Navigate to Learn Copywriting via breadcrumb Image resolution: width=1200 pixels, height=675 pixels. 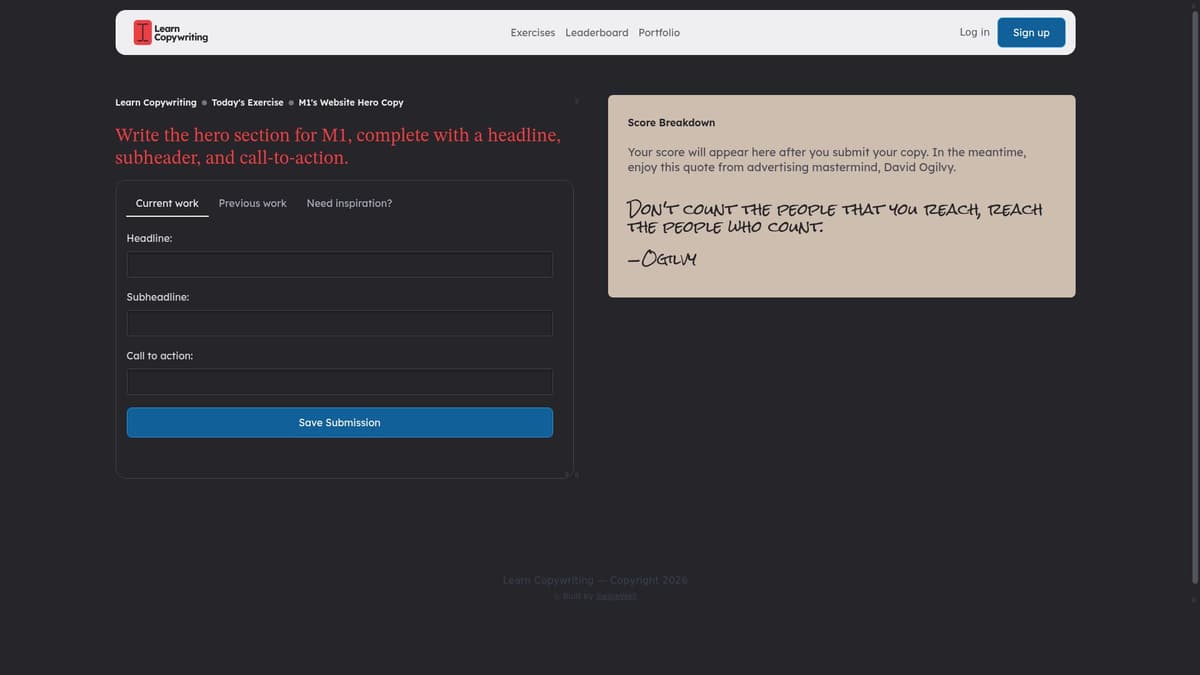(155, 102)
